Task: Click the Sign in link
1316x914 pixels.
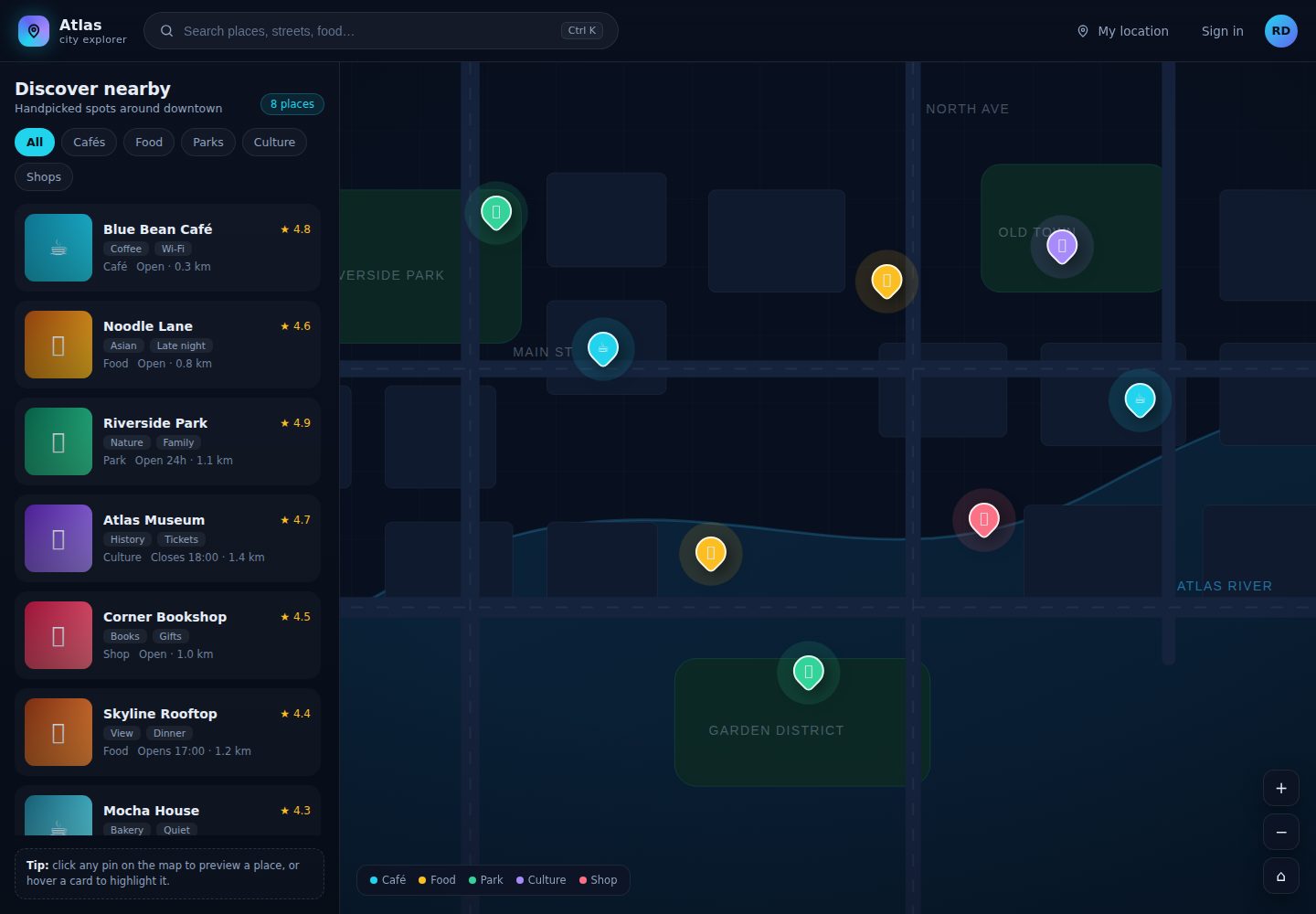Action: click(1223, 31)
